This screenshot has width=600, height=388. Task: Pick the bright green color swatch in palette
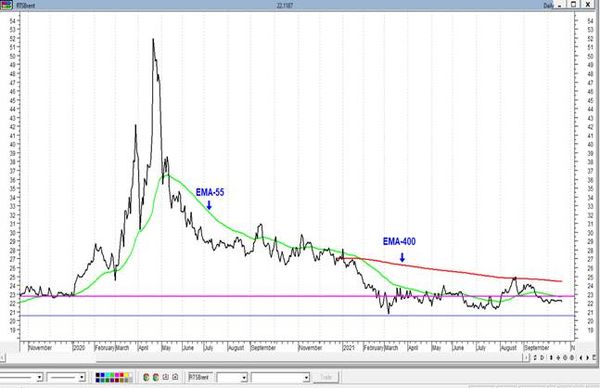coord(112,375)
